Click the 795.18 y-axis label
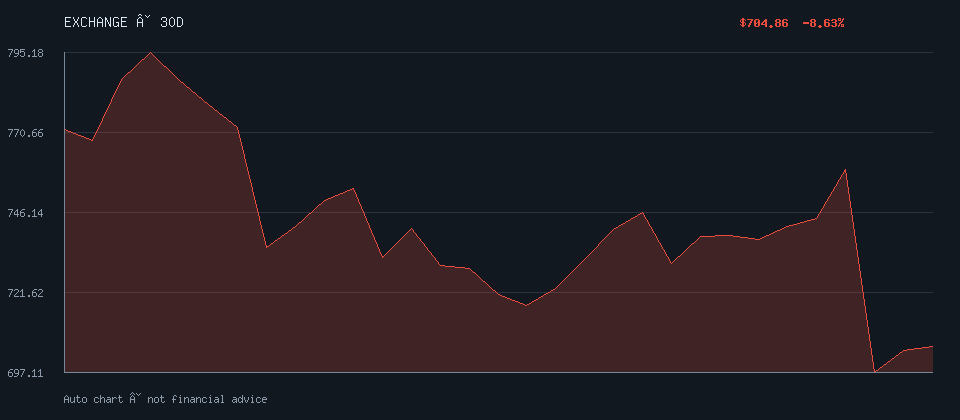 coord(25,53)
